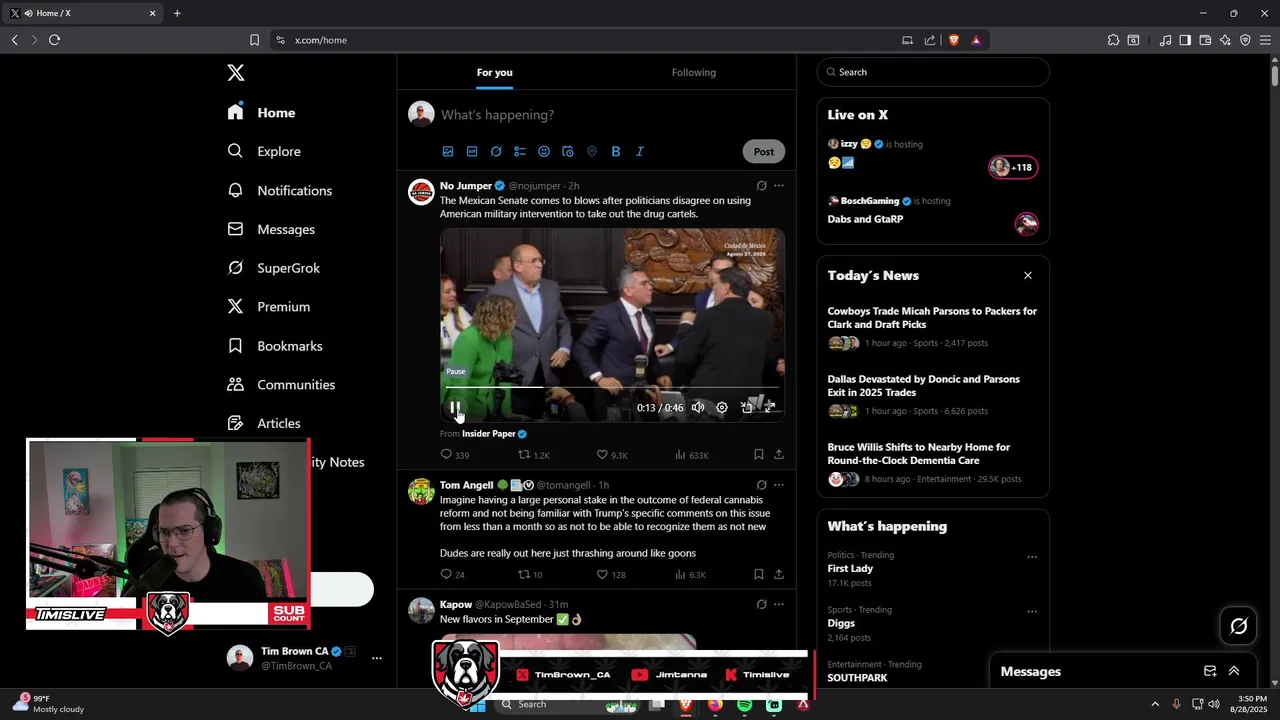Screen dimensions: 1280x720
Task: Compose new message in Messages drawer
Action: 1210,671
